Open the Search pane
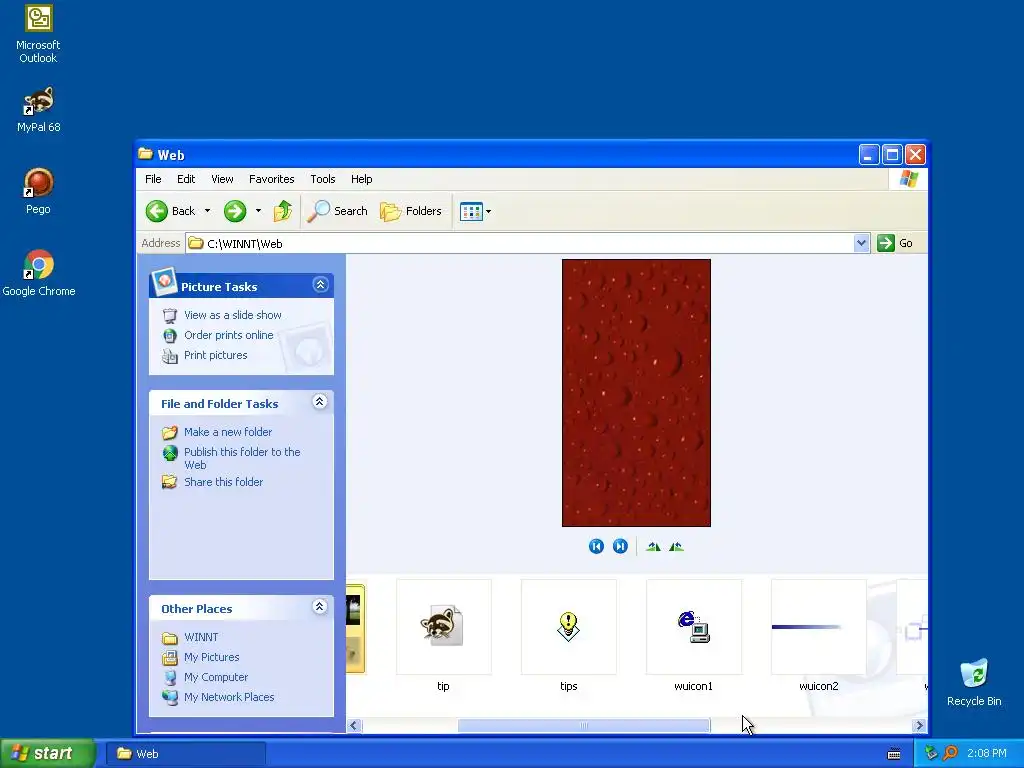Screen dimensions: 1024x768 pyautogui.click(x=337, y=211)
